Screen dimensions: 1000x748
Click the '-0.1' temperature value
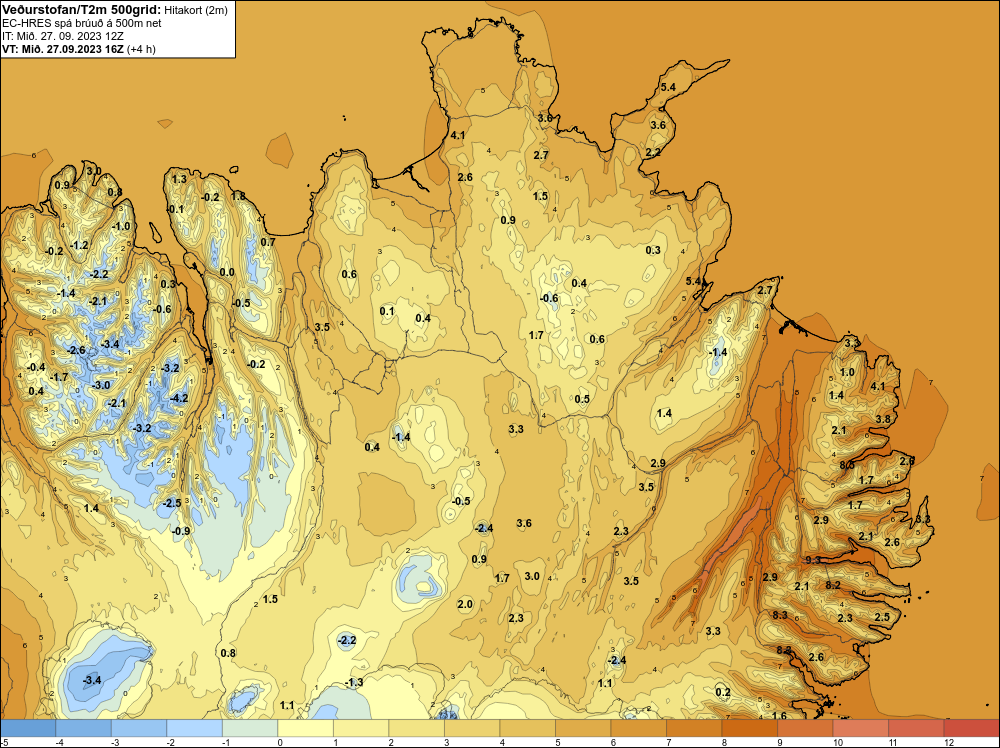tap(175, 210)
